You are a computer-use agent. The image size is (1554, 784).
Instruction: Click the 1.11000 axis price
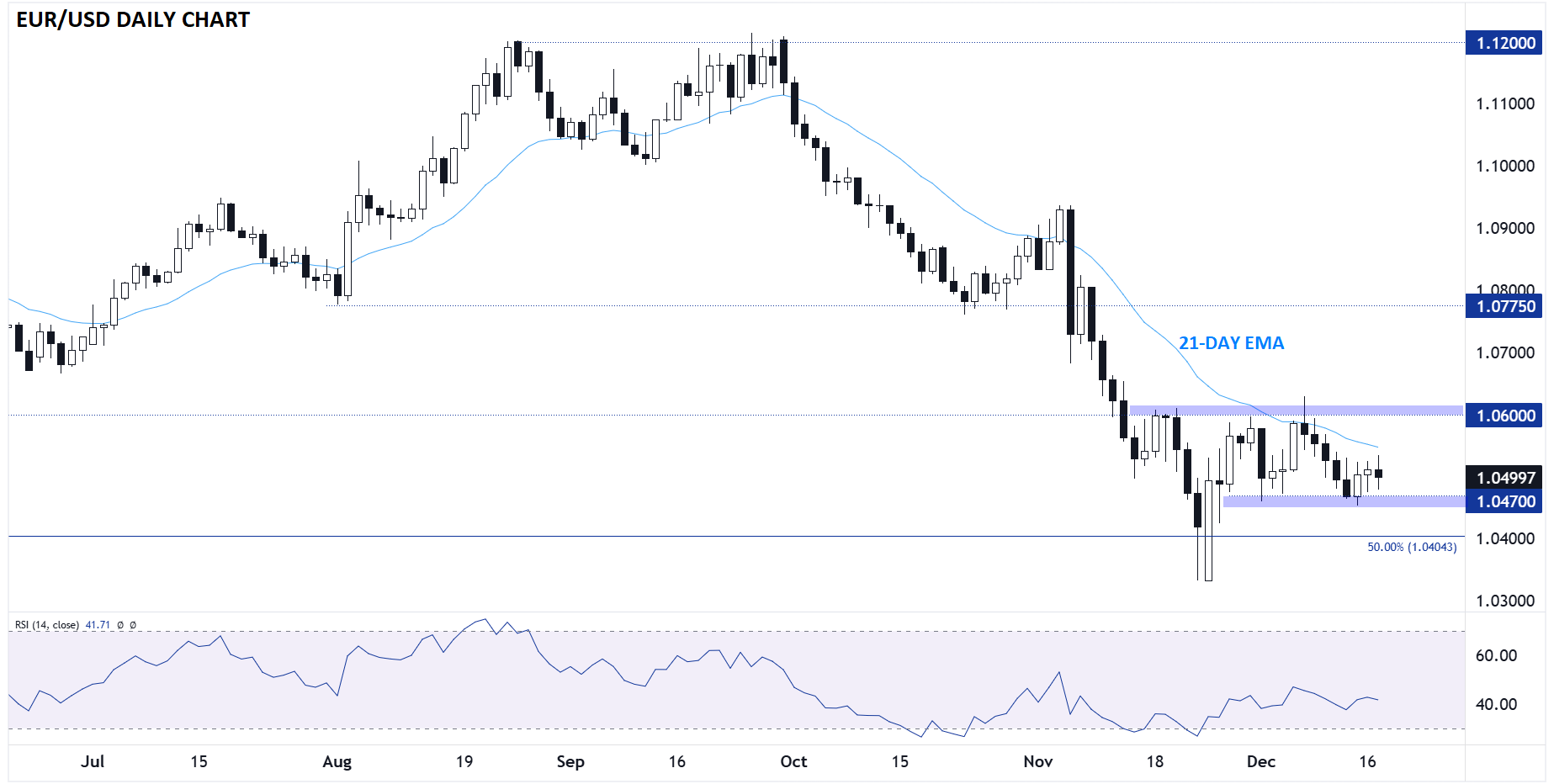point(1505,103)
